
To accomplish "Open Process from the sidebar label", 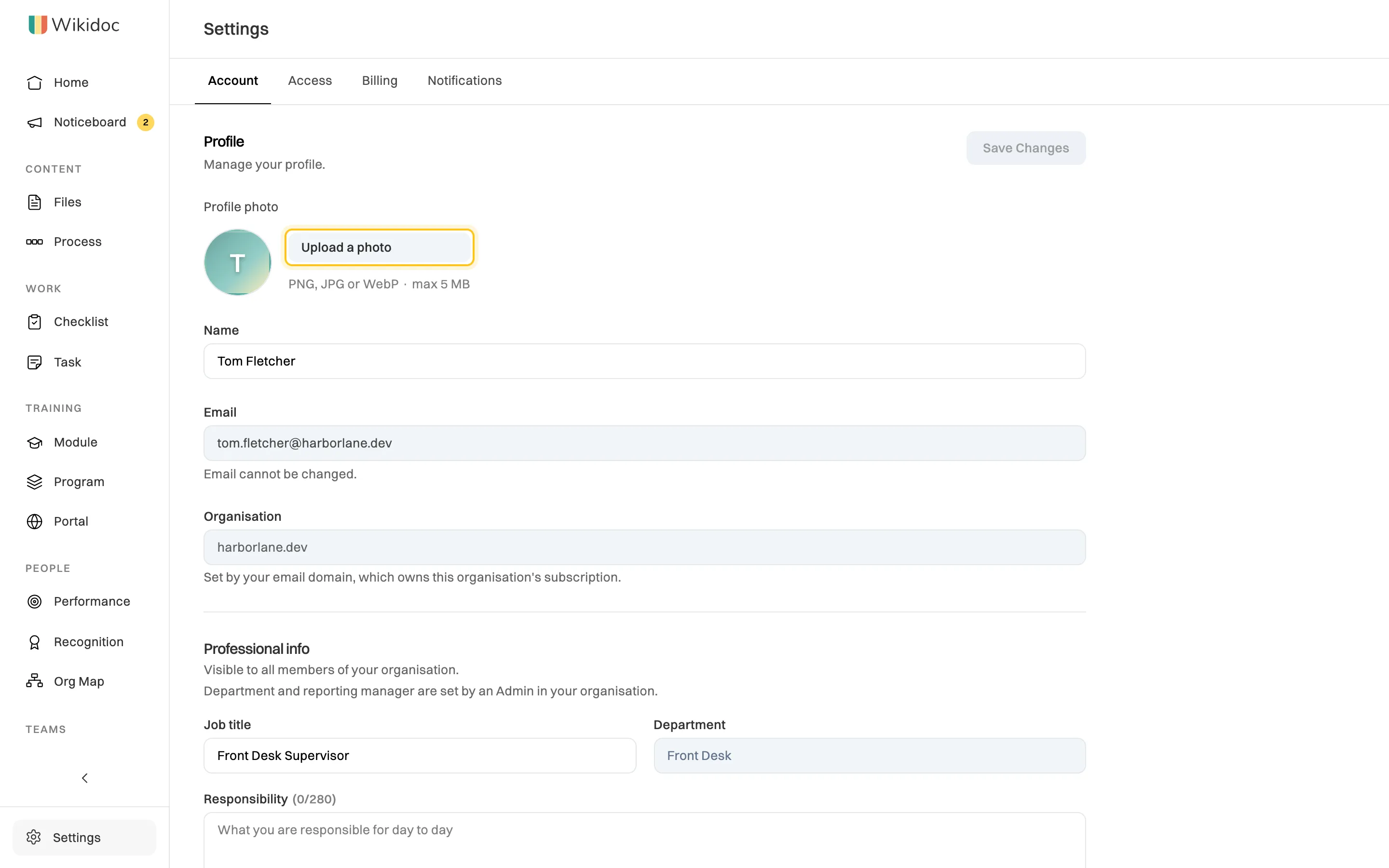I will [x=78, y=242].
